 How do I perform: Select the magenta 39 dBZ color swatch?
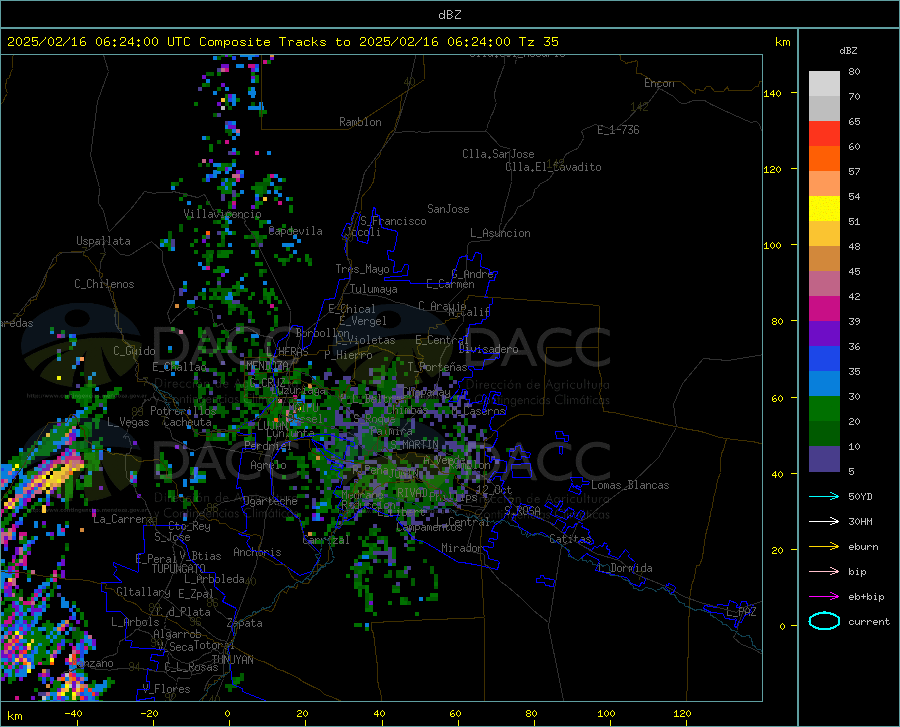(824, 309)
